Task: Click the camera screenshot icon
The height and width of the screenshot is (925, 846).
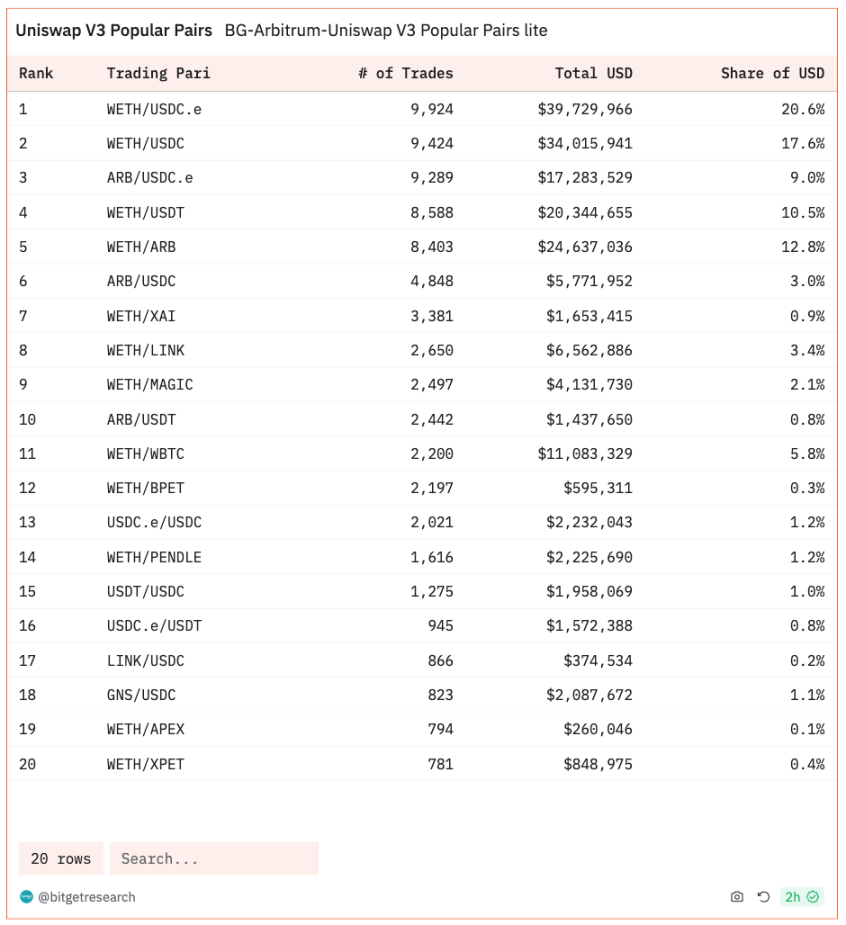Action: (x=737, y=897)
